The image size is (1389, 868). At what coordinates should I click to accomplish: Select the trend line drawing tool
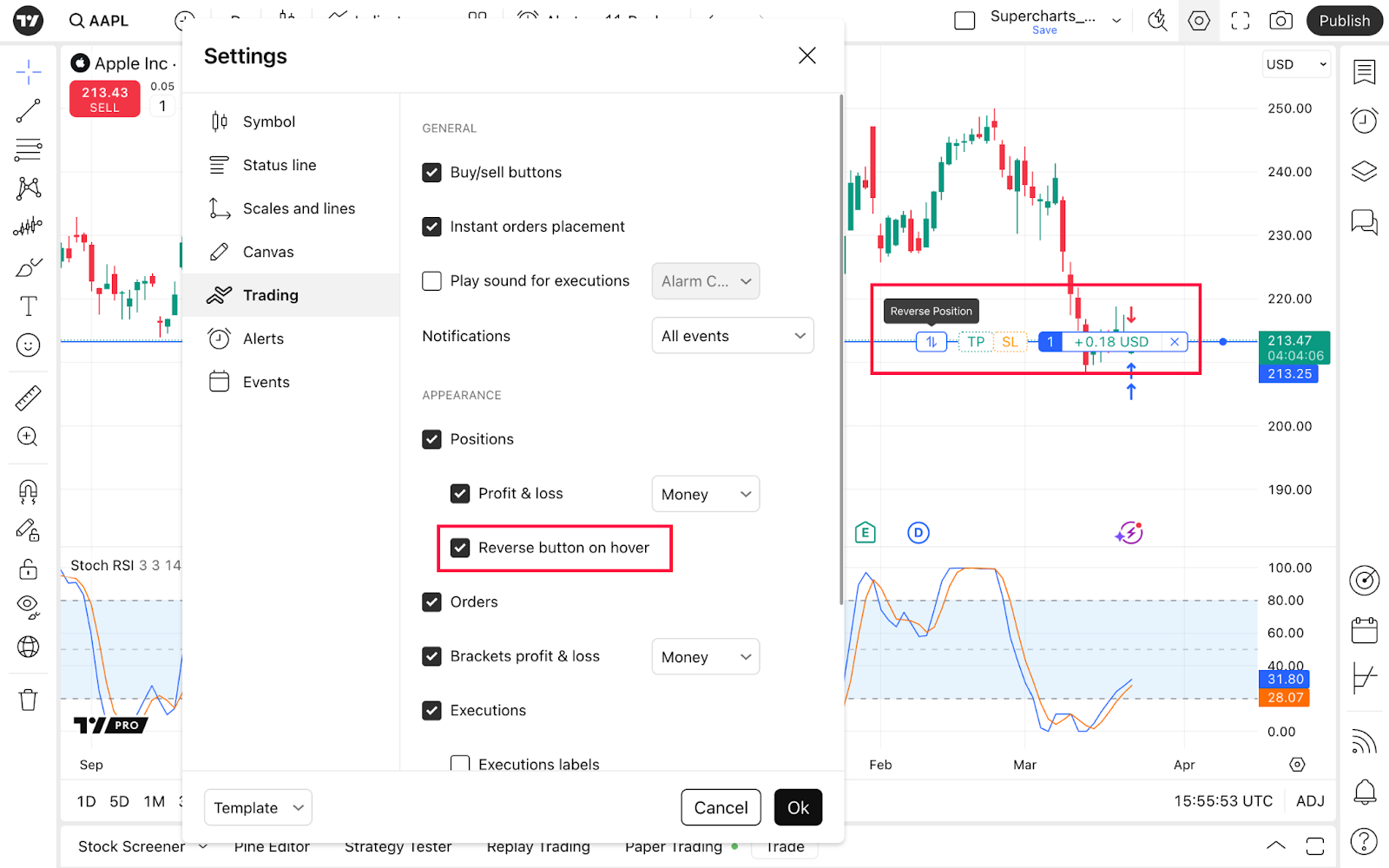[28, 111]
